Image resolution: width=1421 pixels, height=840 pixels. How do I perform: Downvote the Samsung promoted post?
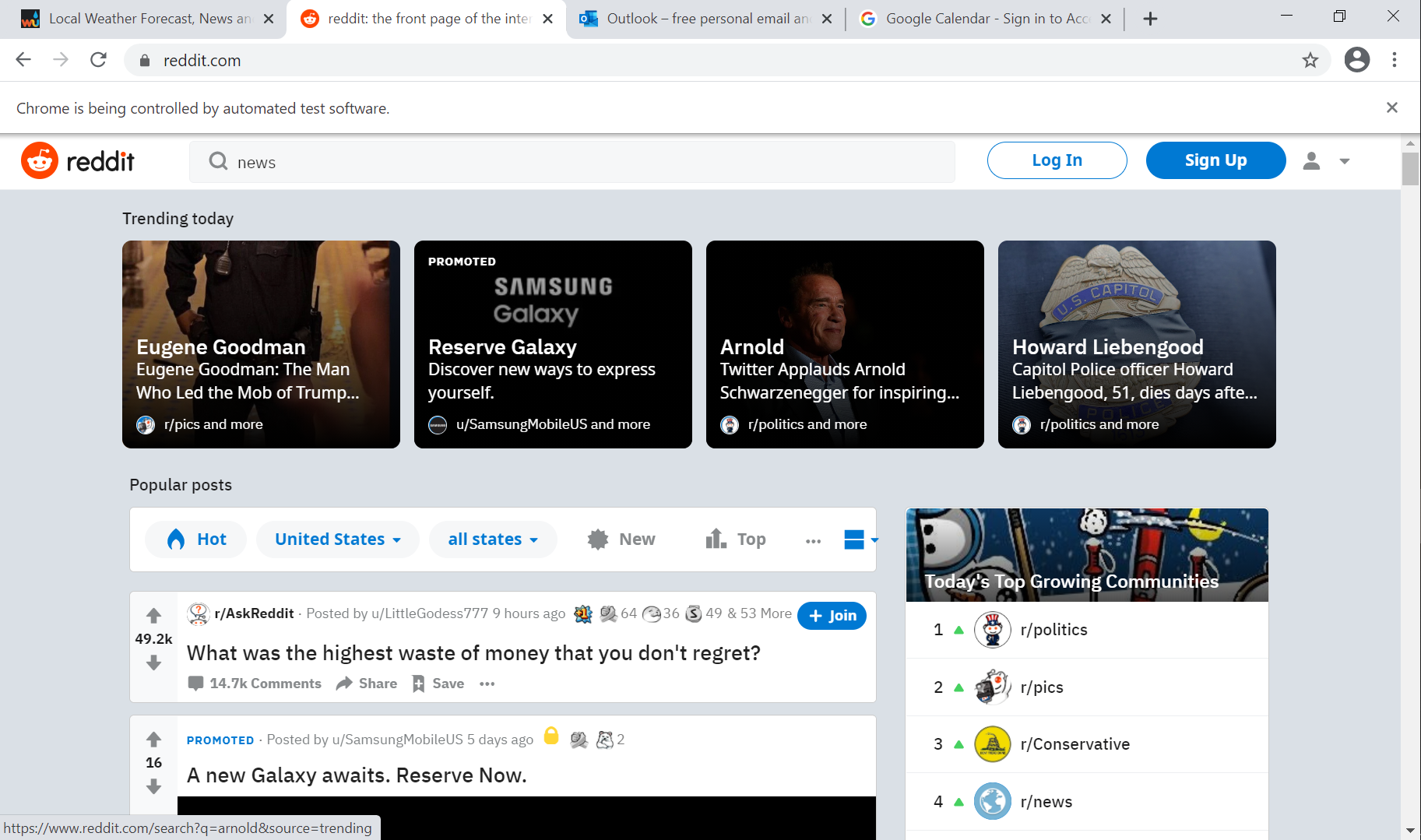153,786
